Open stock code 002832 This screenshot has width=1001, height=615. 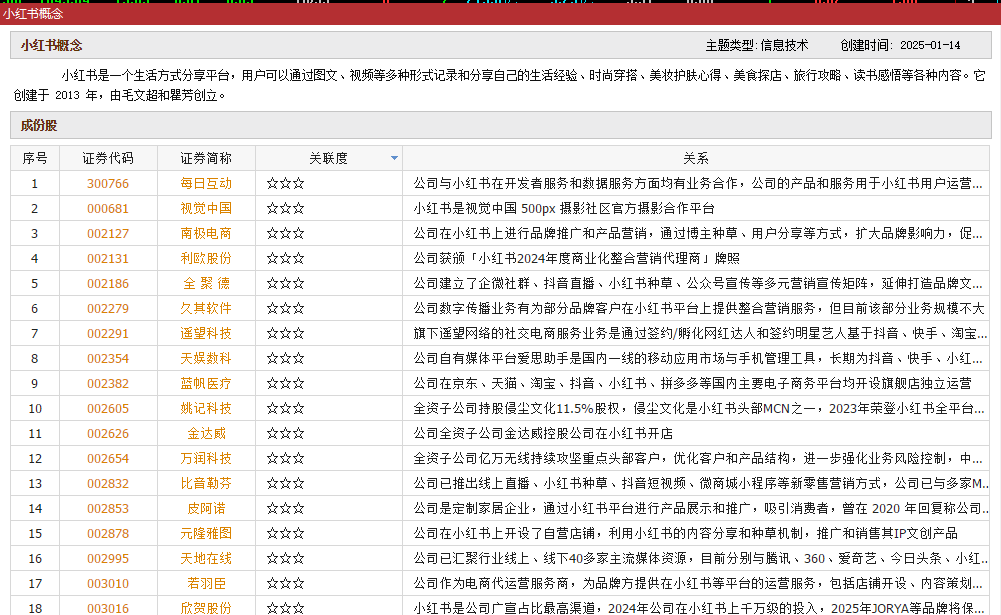(x=108, y=484)
